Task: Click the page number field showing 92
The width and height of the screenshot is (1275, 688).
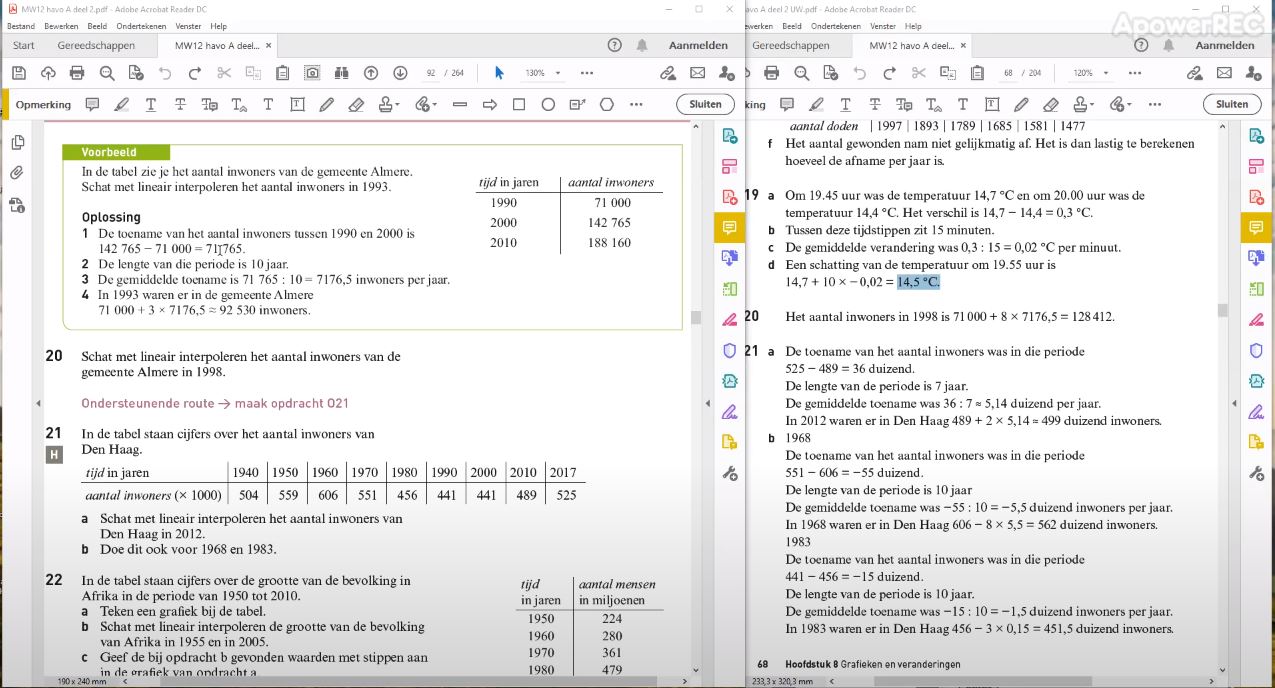Action: (x=431, y=73)
